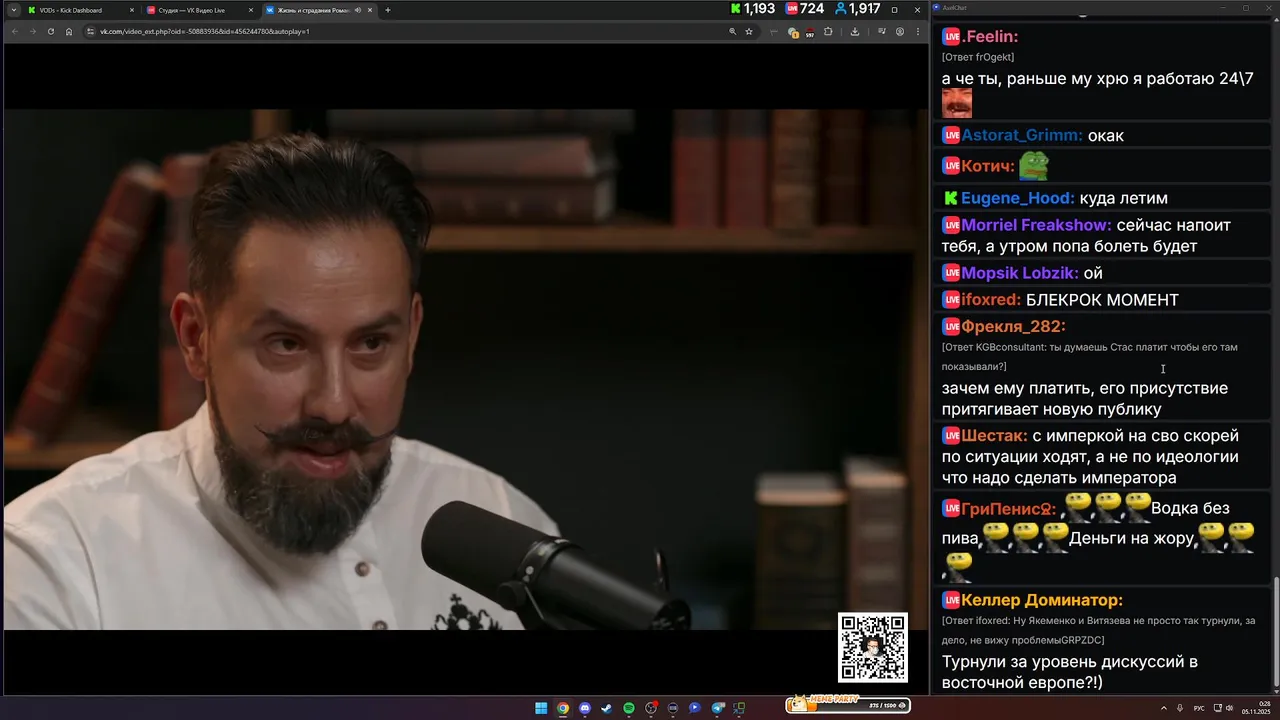The image size is (1280, 720).
Task: Select the Жизнь и страдания browser tab
Action: (320, 10)
